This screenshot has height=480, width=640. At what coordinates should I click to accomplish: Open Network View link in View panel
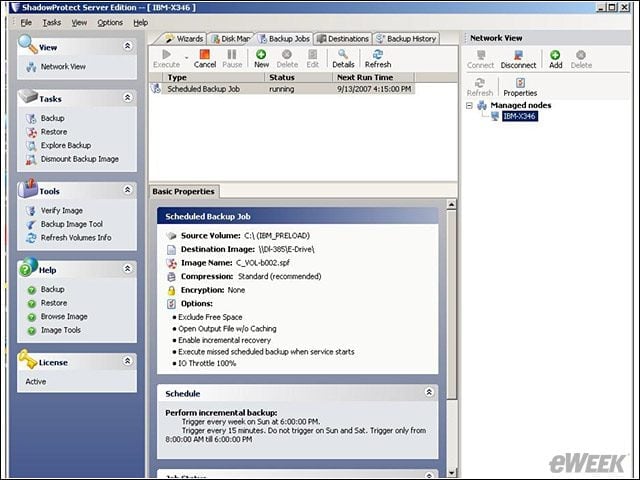coord(63,67)
